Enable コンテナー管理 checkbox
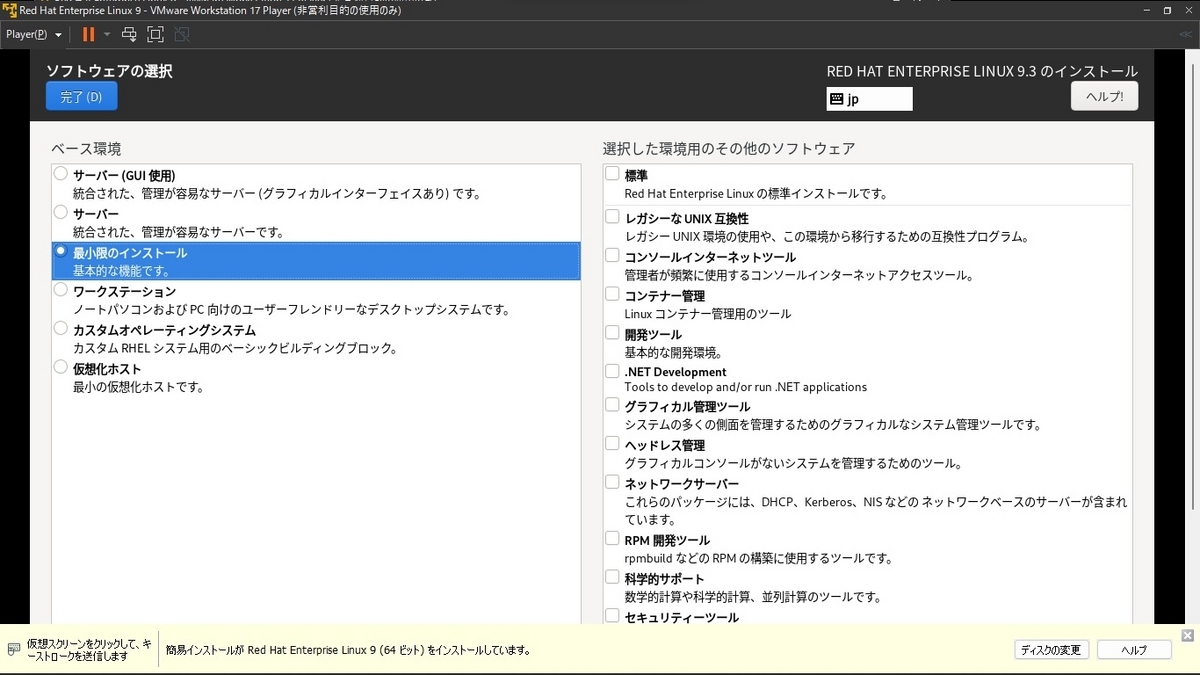Screen dimensions: 1200x675 612,295
